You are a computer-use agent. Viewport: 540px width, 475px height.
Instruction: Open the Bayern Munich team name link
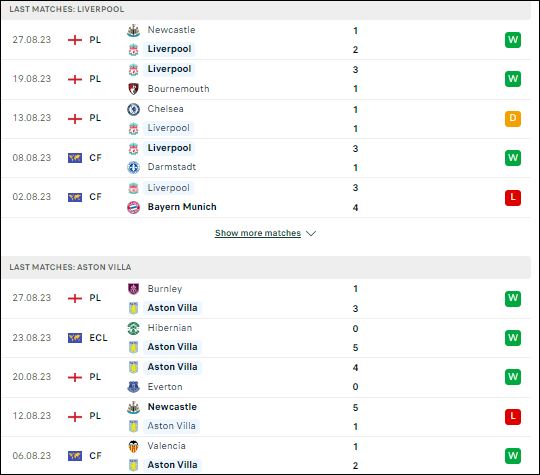182,207
